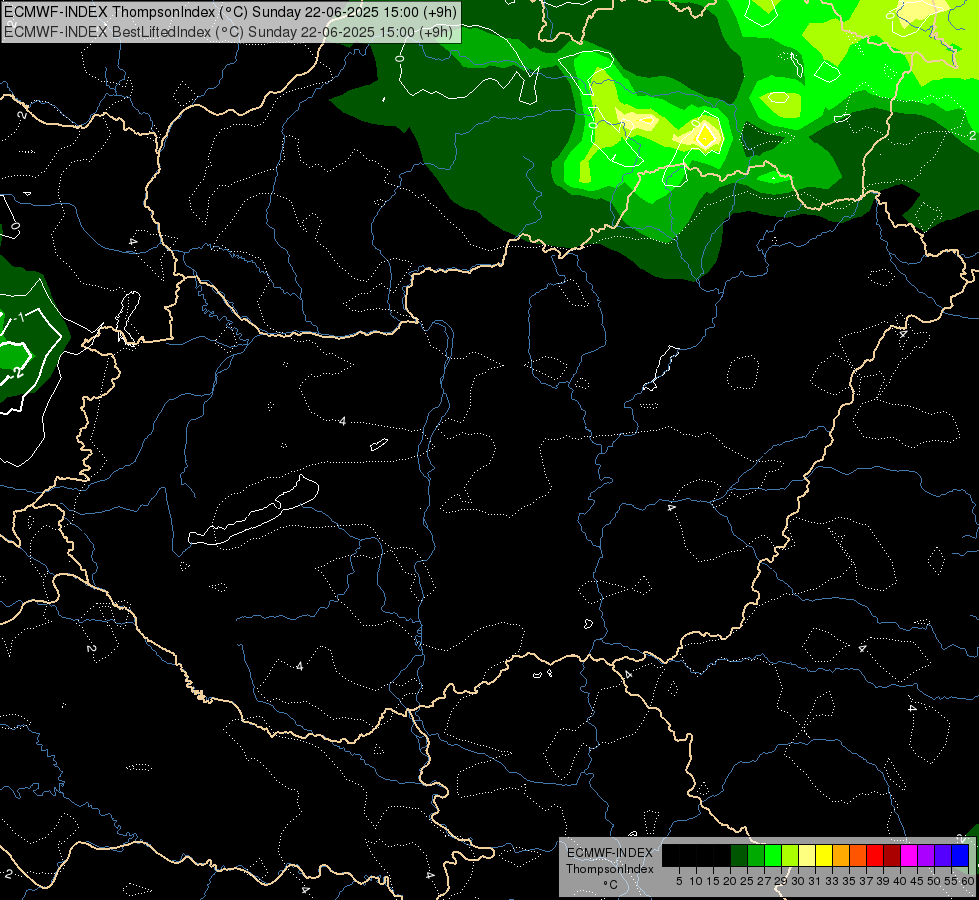Click the legend tick label 25
The image size is (979, 900).
747,881
